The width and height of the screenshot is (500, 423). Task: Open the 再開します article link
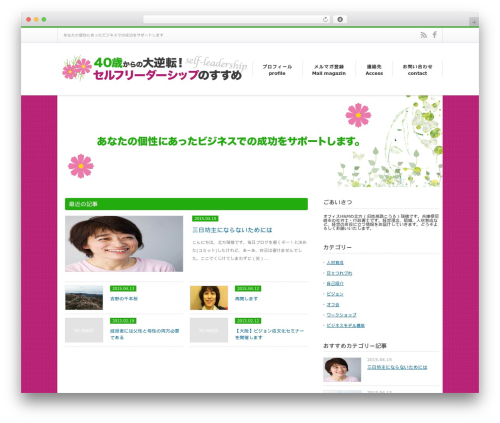[246, 299]
